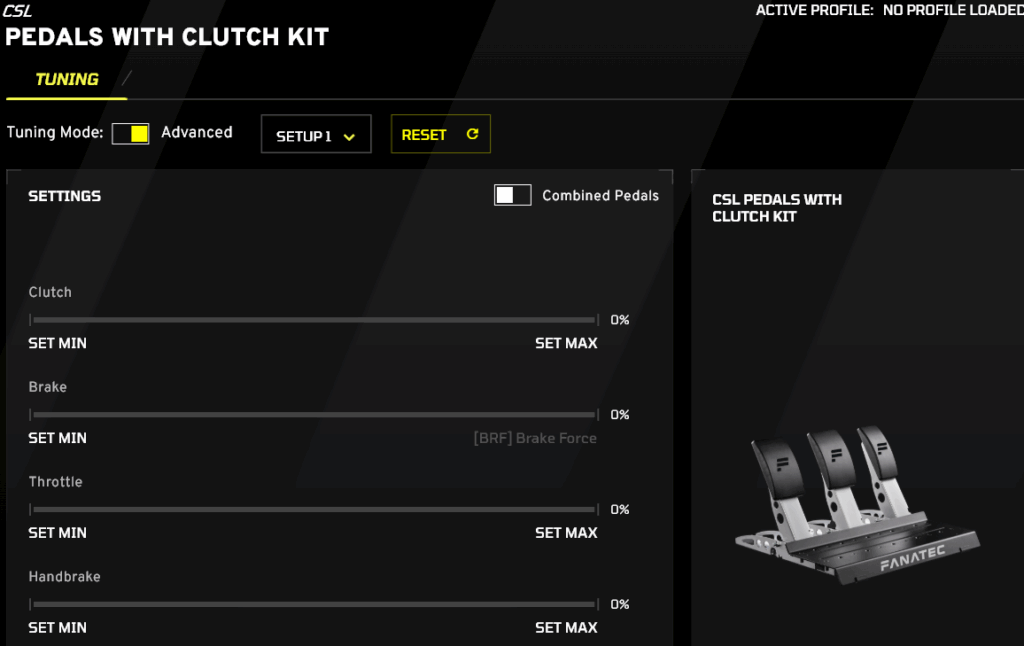Screen dimensions: 1024x646
Task: Click SET MIN under Handbrake
Action: (57, 628)
